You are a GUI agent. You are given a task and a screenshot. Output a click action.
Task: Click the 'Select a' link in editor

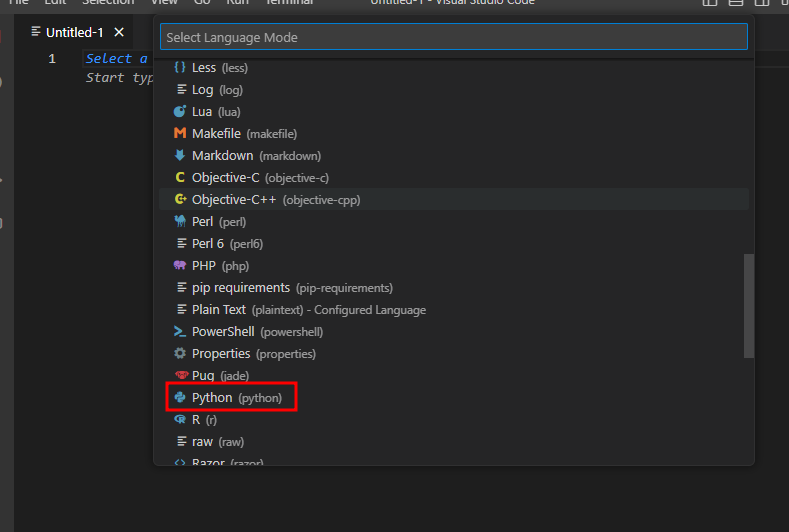117,58
